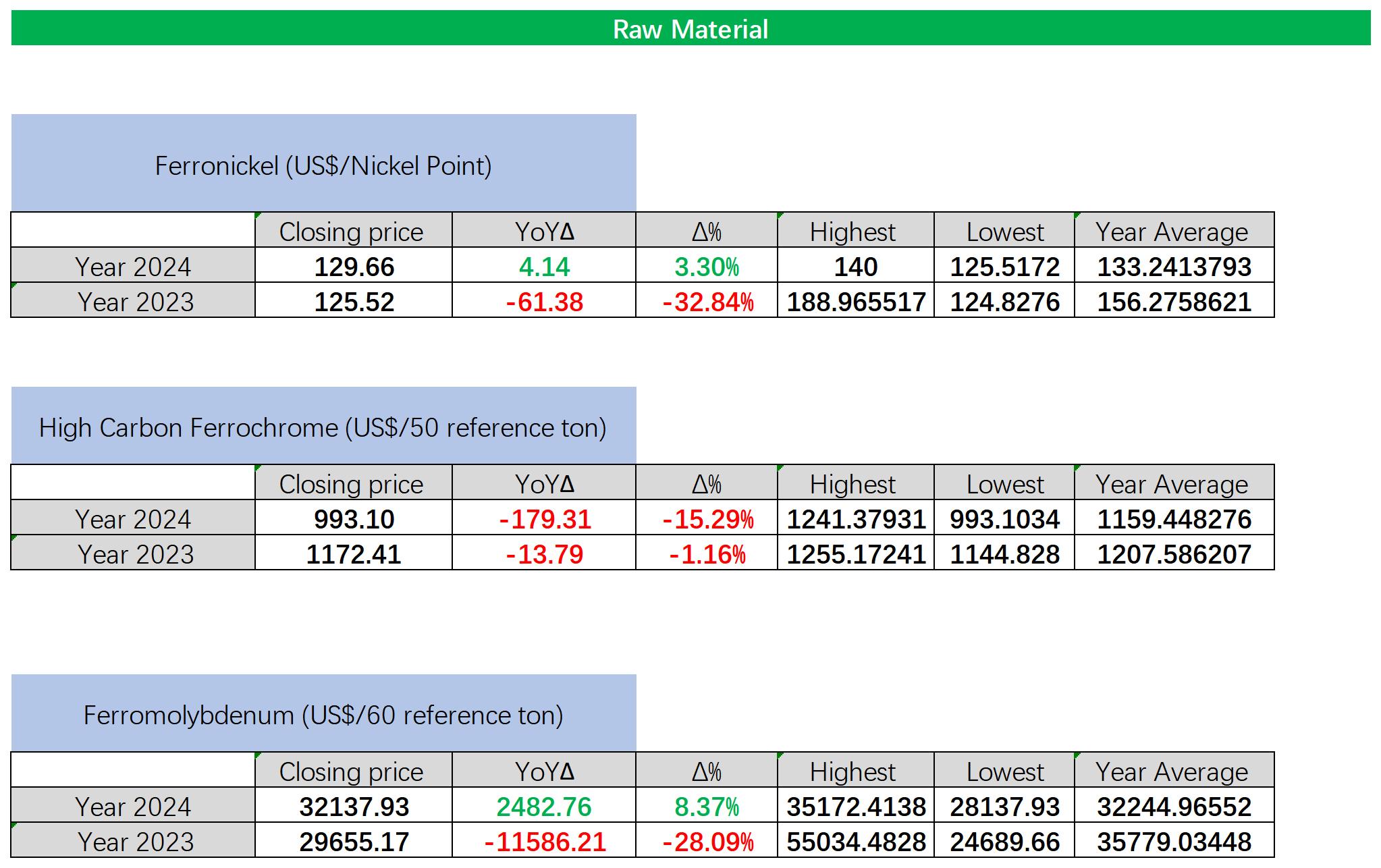The height and width of the screenshot is (868, 1381).
Task: Select Ferrochrome YoY change -179.31
Action: pyautogui.click(x=544, y=519)
